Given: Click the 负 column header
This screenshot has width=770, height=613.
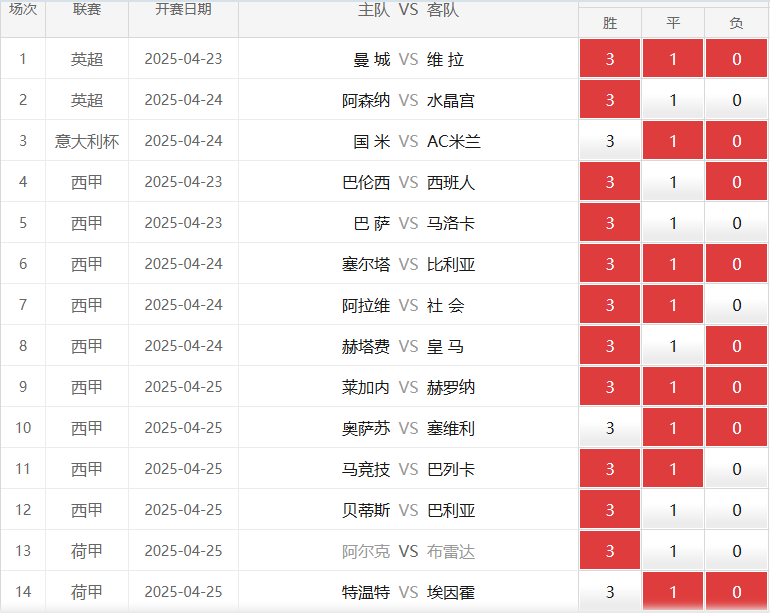Looking at the screenshot, I should [x=736, y=23].
